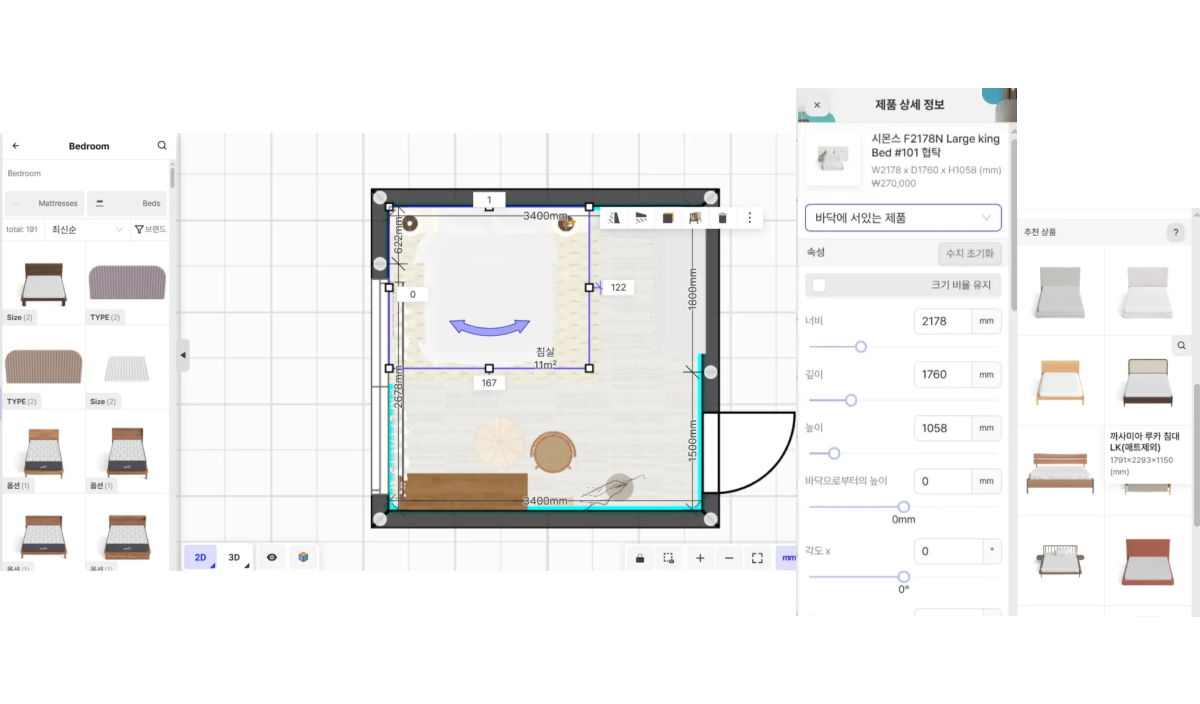The height and width of the screenshot is (704, 1200).
Task: Collapse the left catalog panel with the arrow handle
Action: point(183,355)
